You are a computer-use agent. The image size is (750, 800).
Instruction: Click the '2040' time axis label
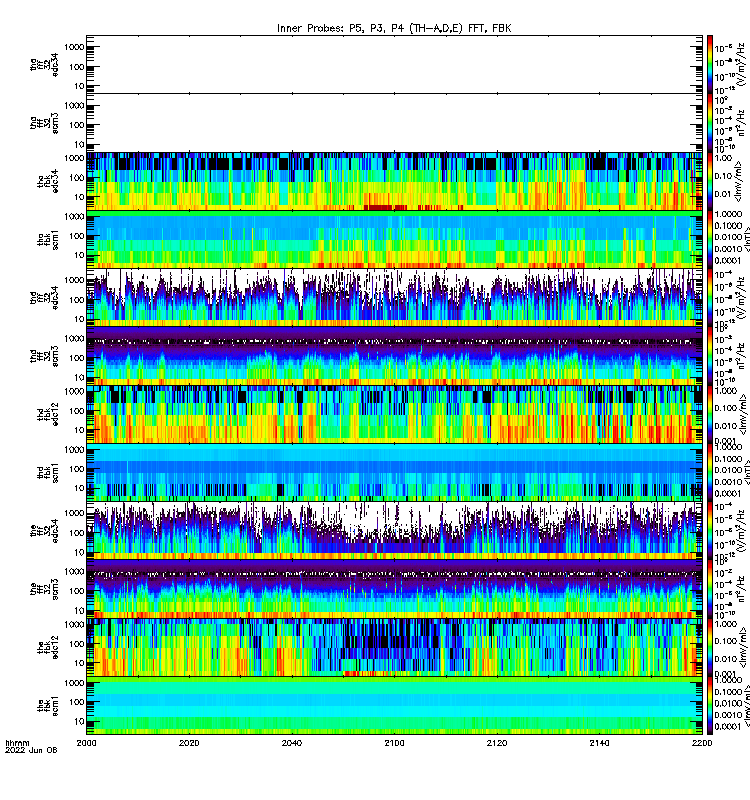click(x=292, y=743)
